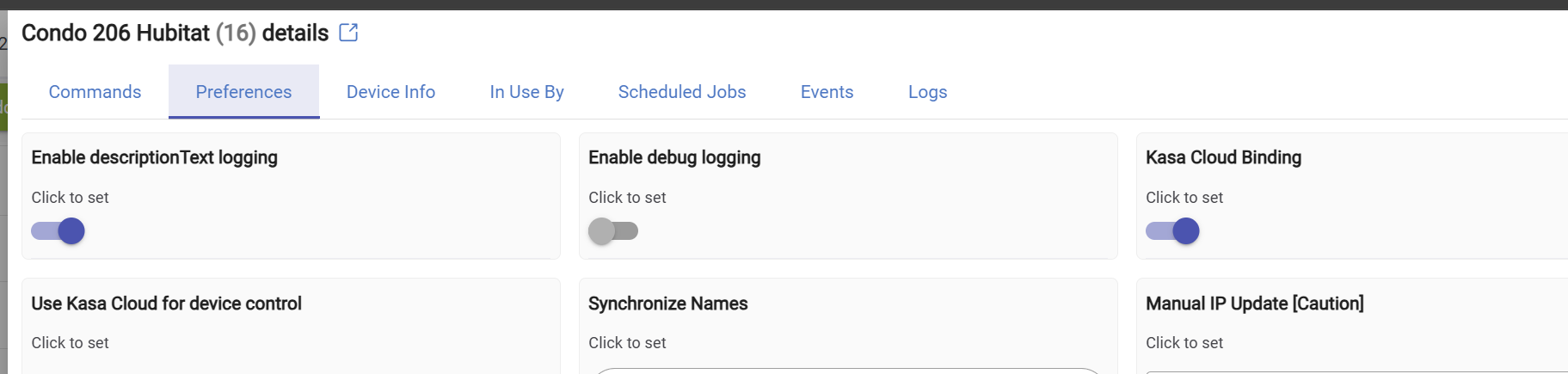The width and height of the screenshot is (1568, 374).
Task: Switch to the Commands tab
Action: pos(95,92)
